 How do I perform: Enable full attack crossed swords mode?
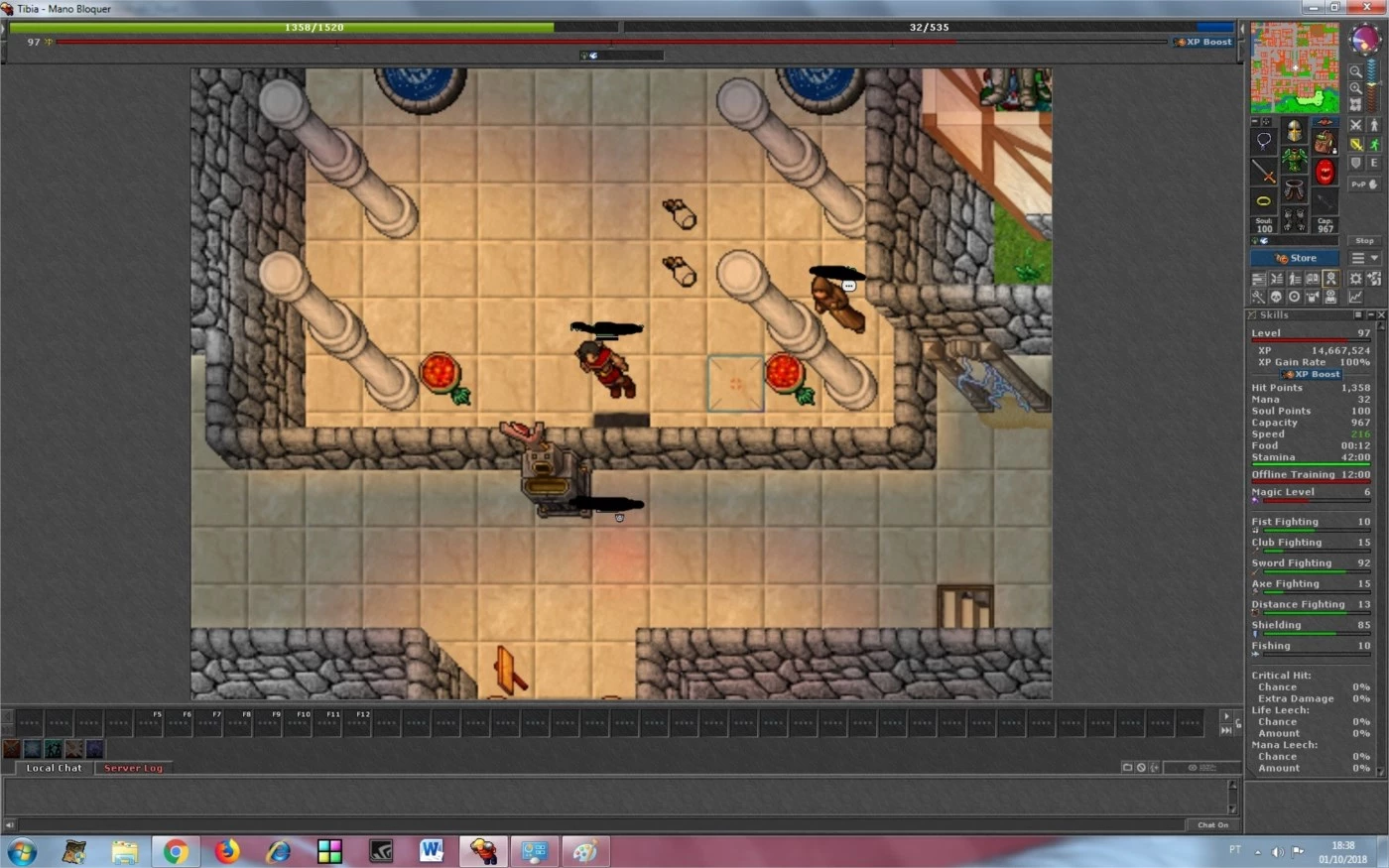pos(1355,125)
